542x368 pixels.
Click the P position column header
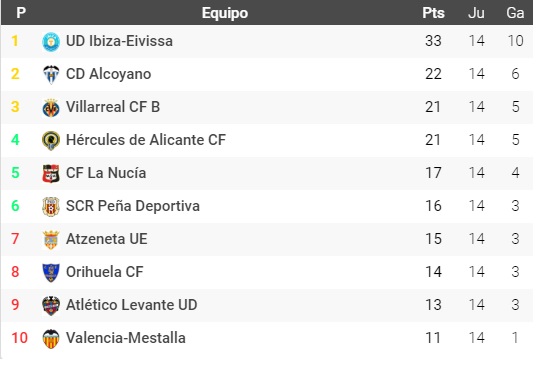[x=21, y=13]
